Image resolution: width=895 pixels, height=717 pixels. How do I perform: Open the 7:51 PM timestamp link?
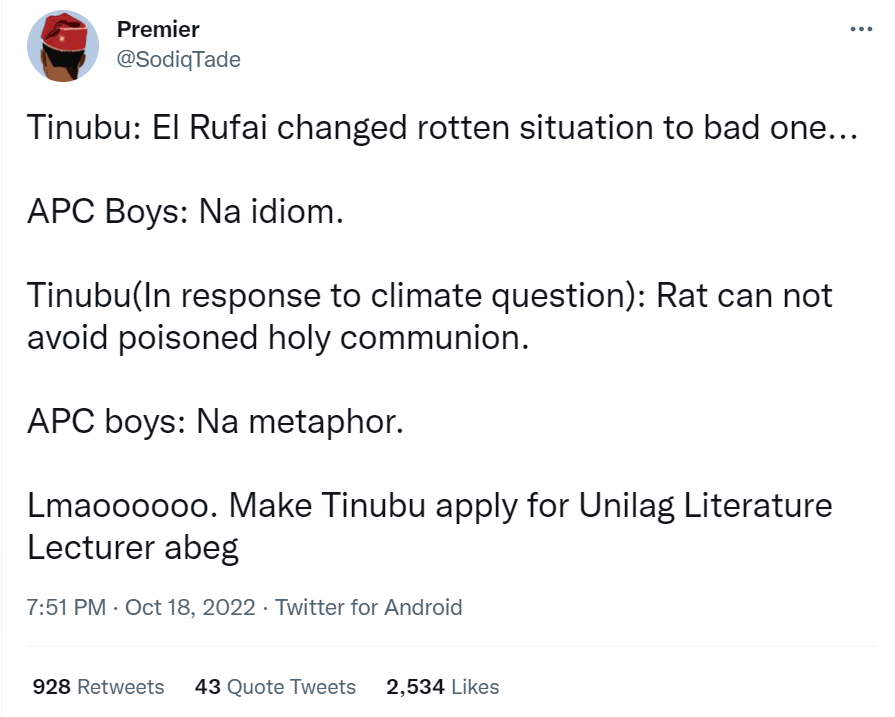point(66,607)
